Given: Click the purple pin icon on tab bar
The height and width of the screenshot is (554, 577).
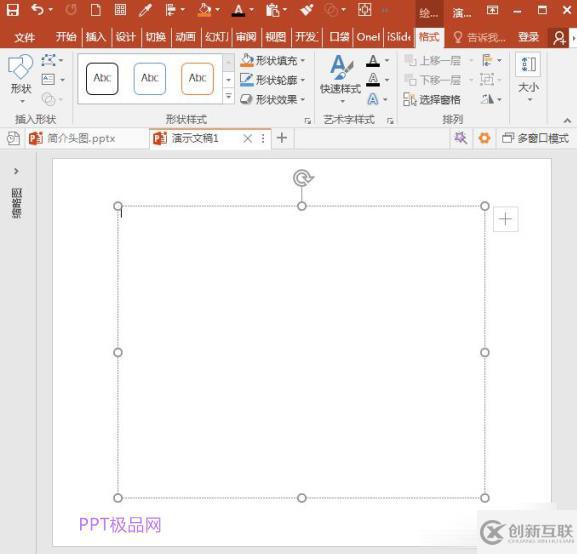Looking at the screenshot, I should pyautogui.click(x=460, y=138).
